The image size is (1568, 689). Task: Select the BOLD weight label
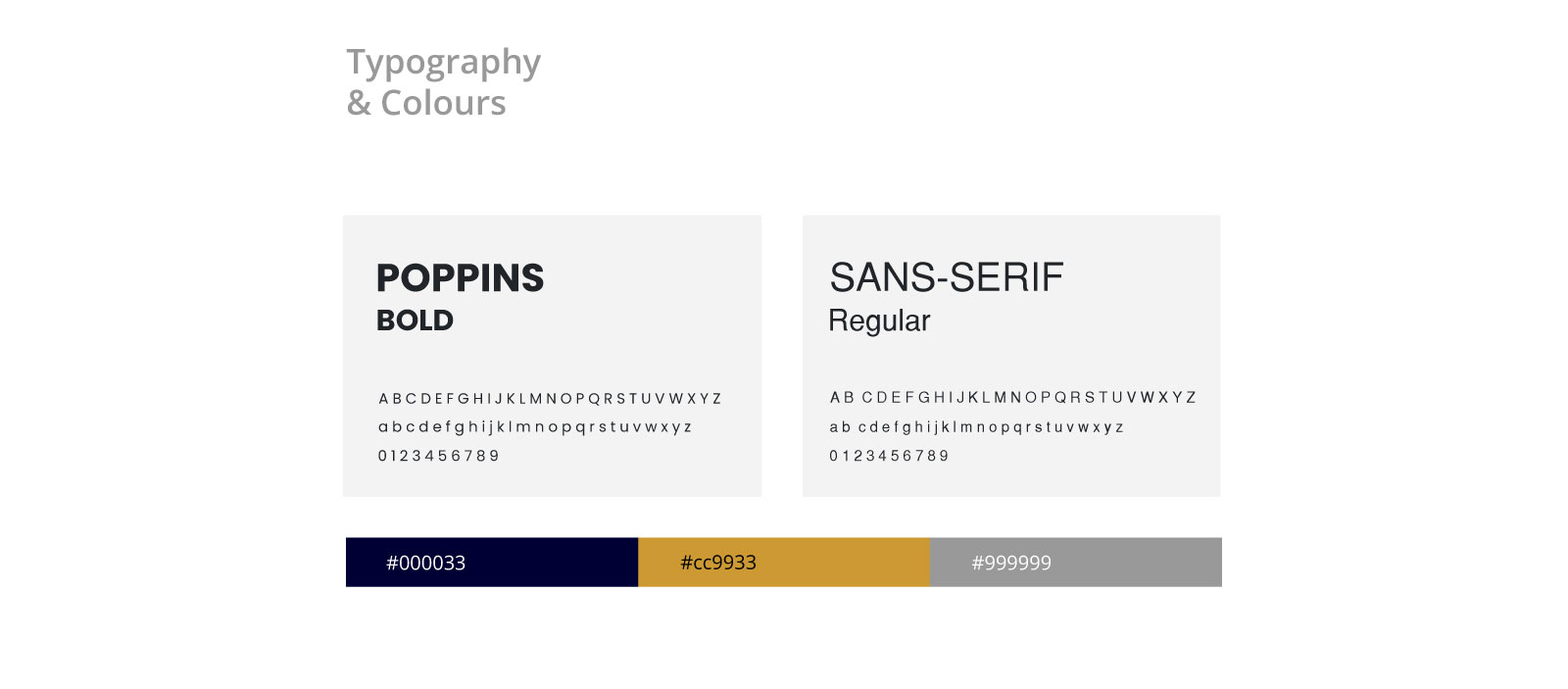(x=415, y=320)
